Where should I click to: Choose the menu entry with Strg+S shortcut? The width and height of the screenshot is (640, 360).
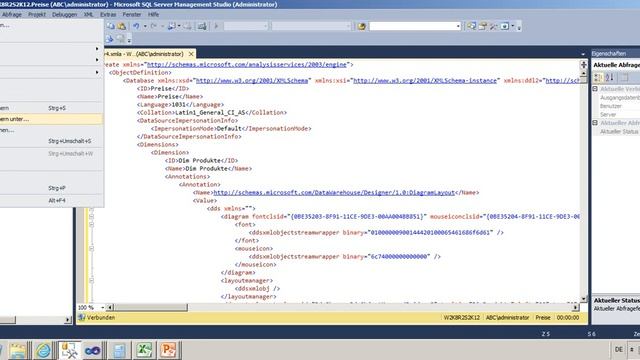[51, 108]
